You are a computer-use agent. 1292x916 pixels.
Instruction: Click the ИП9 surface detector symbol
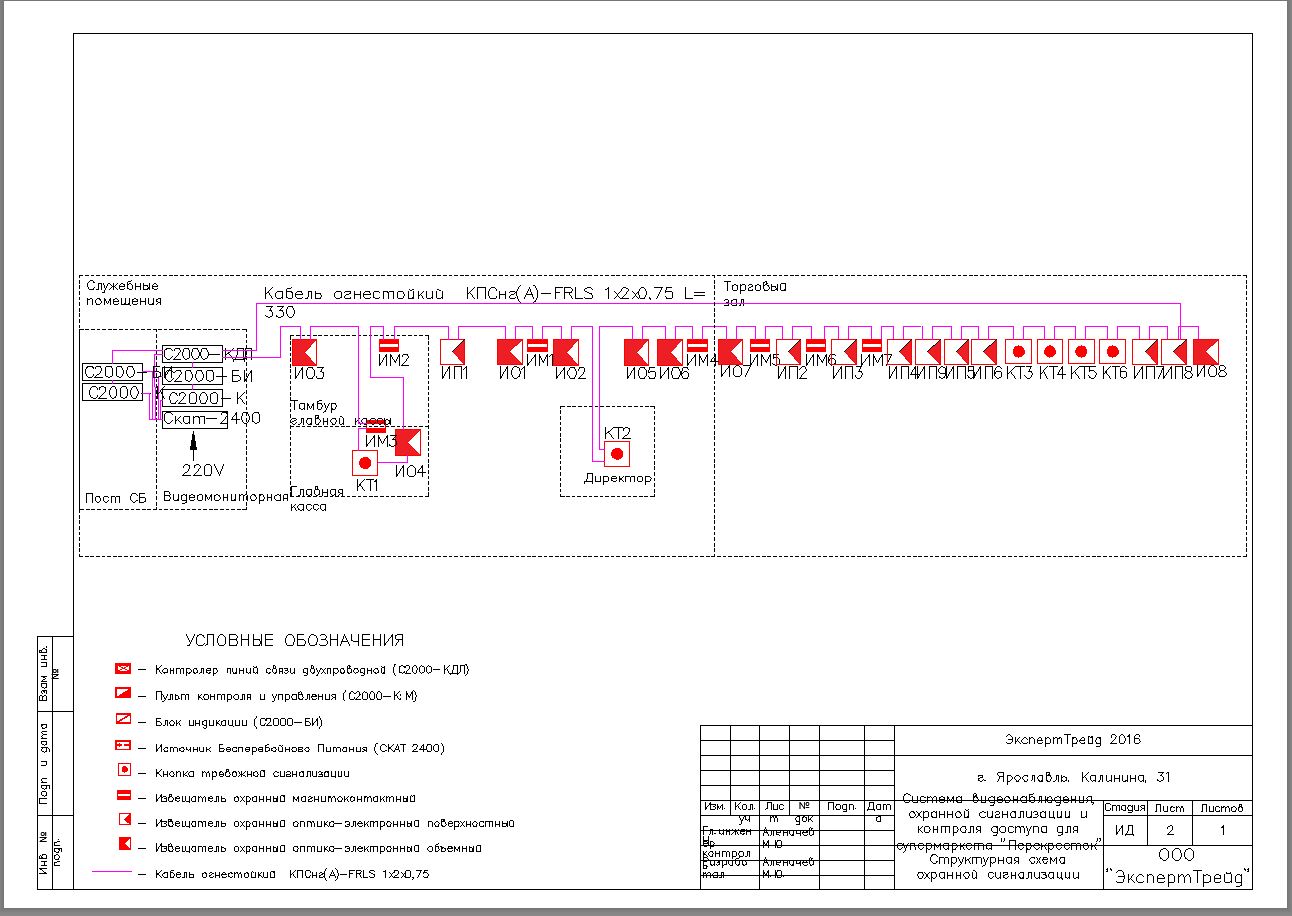point(929,352)
